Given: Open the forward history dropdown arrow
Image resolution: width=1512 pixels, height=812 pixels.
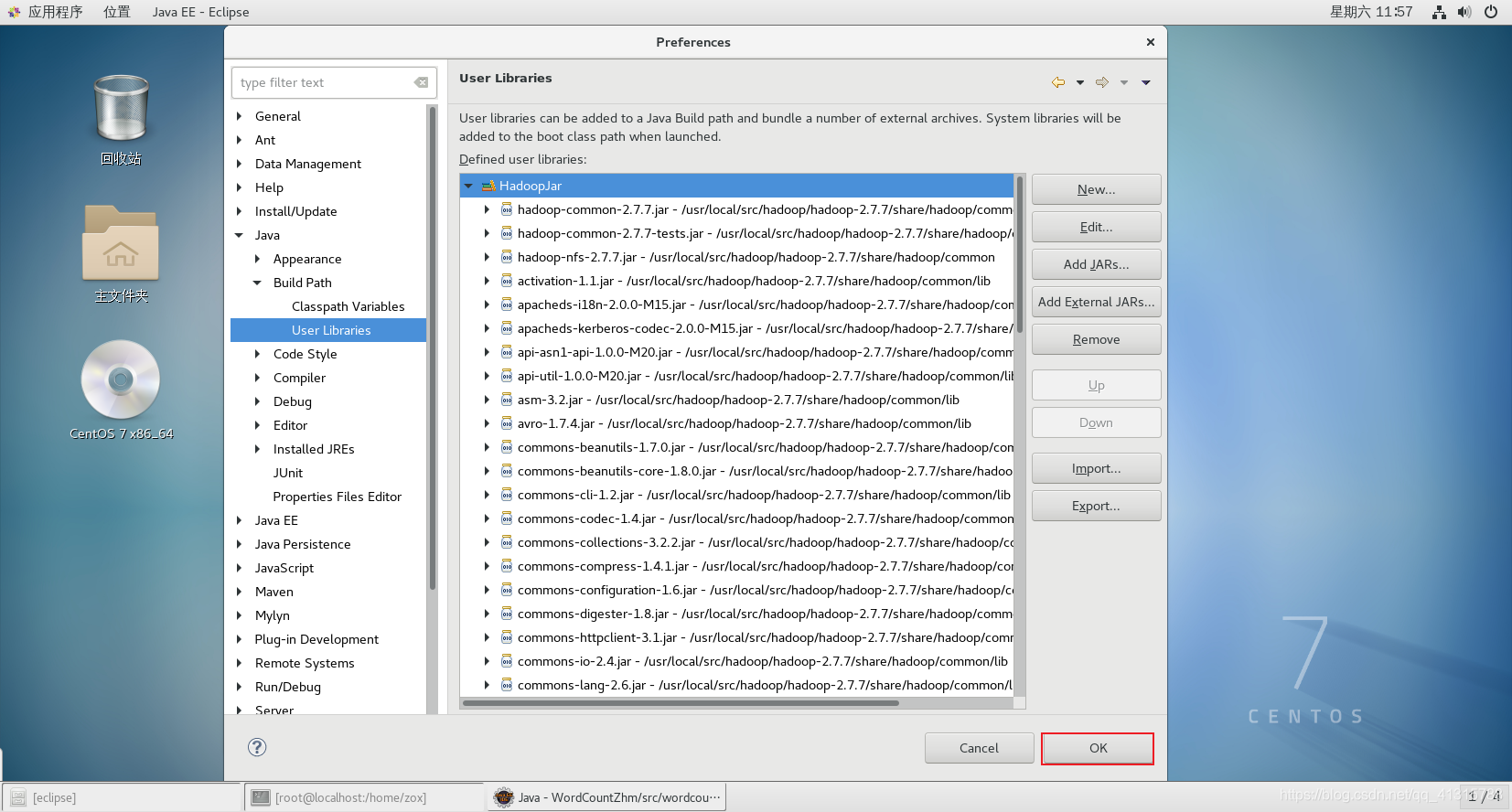Looking at the screenshot, I should click(1124, 82).
